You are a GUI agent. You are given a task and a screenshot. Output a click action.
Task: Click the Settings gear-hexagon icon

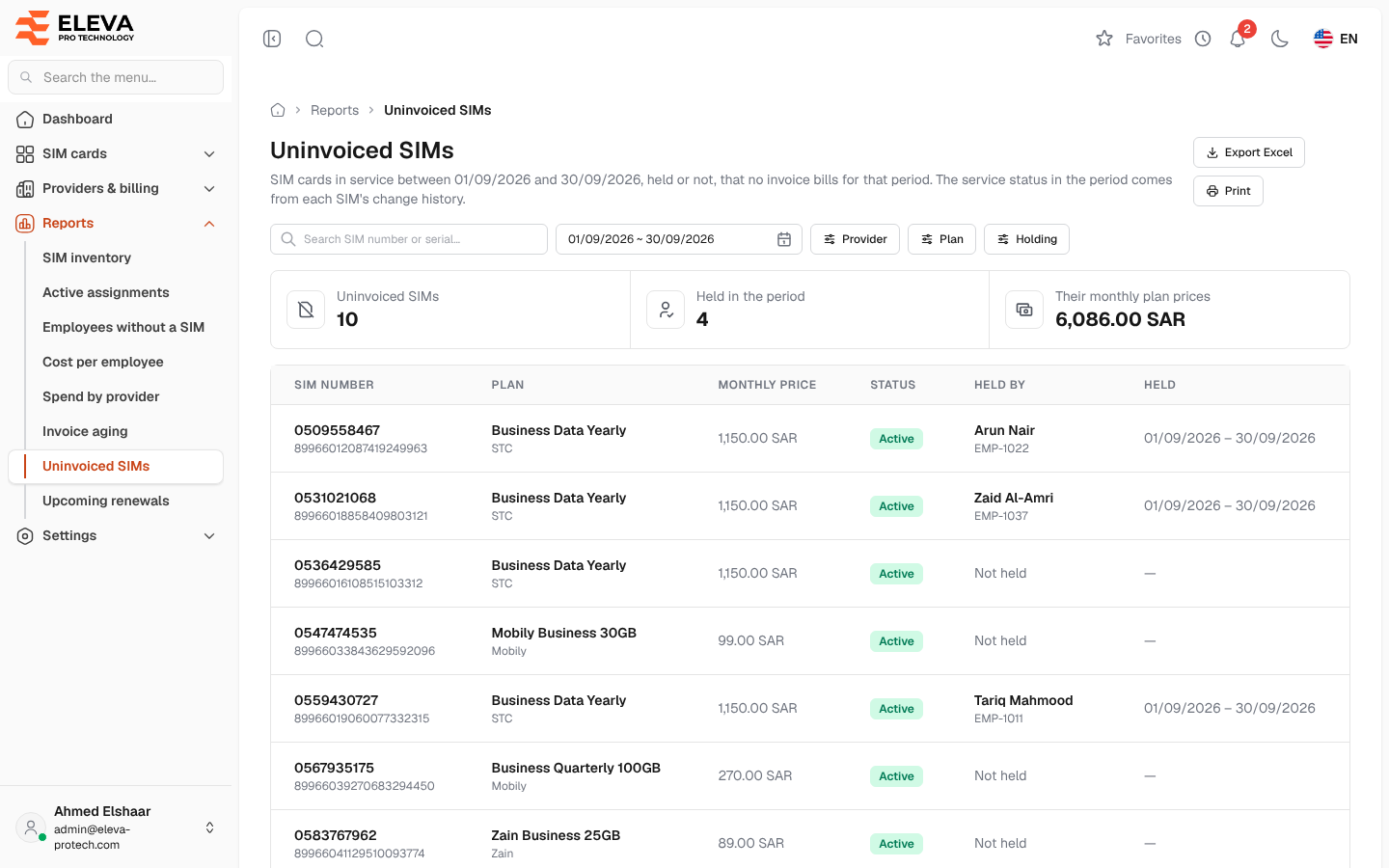click(25, 535)
